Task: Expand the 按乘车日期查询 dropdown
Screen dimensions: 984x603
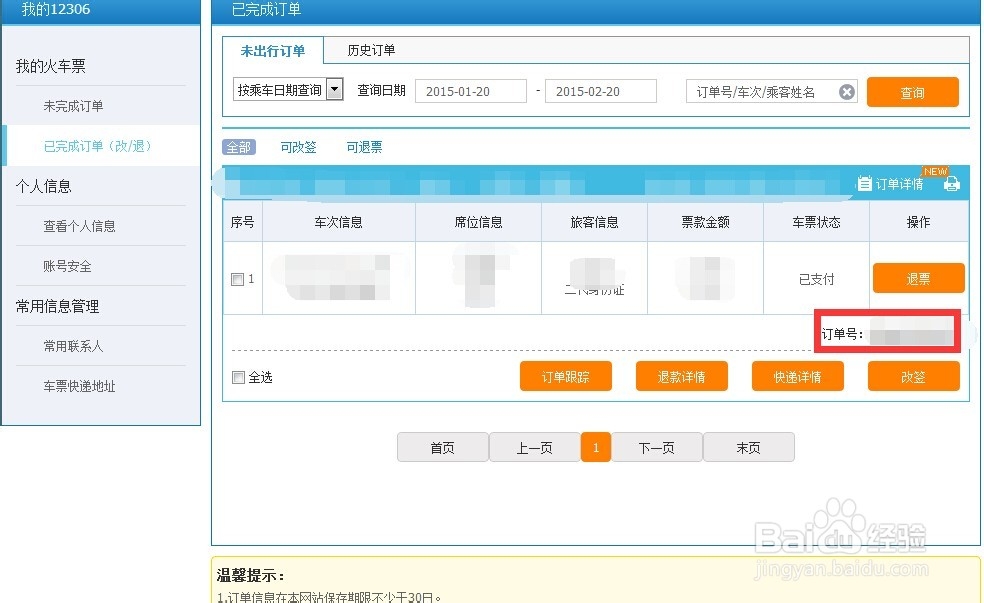Action: 335,90
